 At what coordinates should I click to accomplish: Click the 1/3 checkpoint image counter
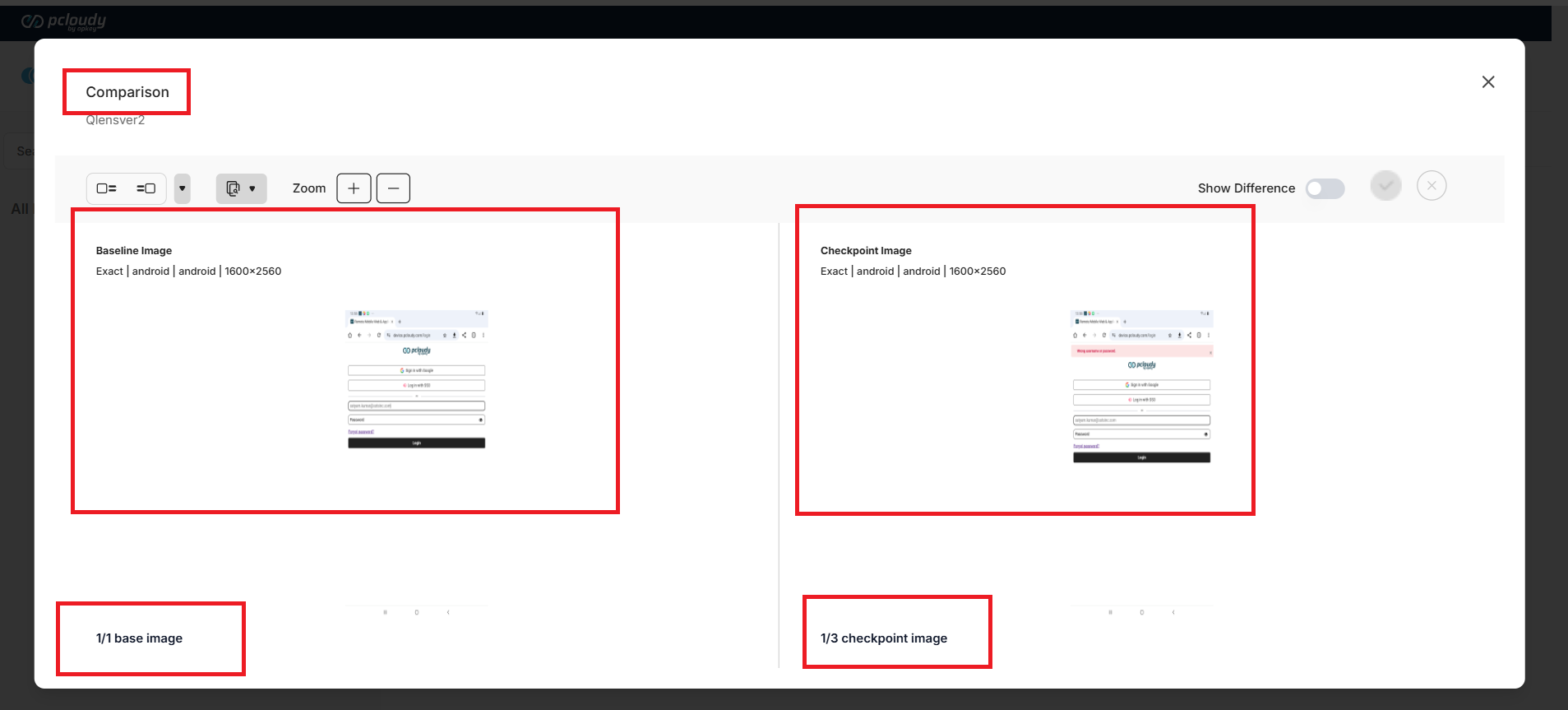(x=883, y=638)
